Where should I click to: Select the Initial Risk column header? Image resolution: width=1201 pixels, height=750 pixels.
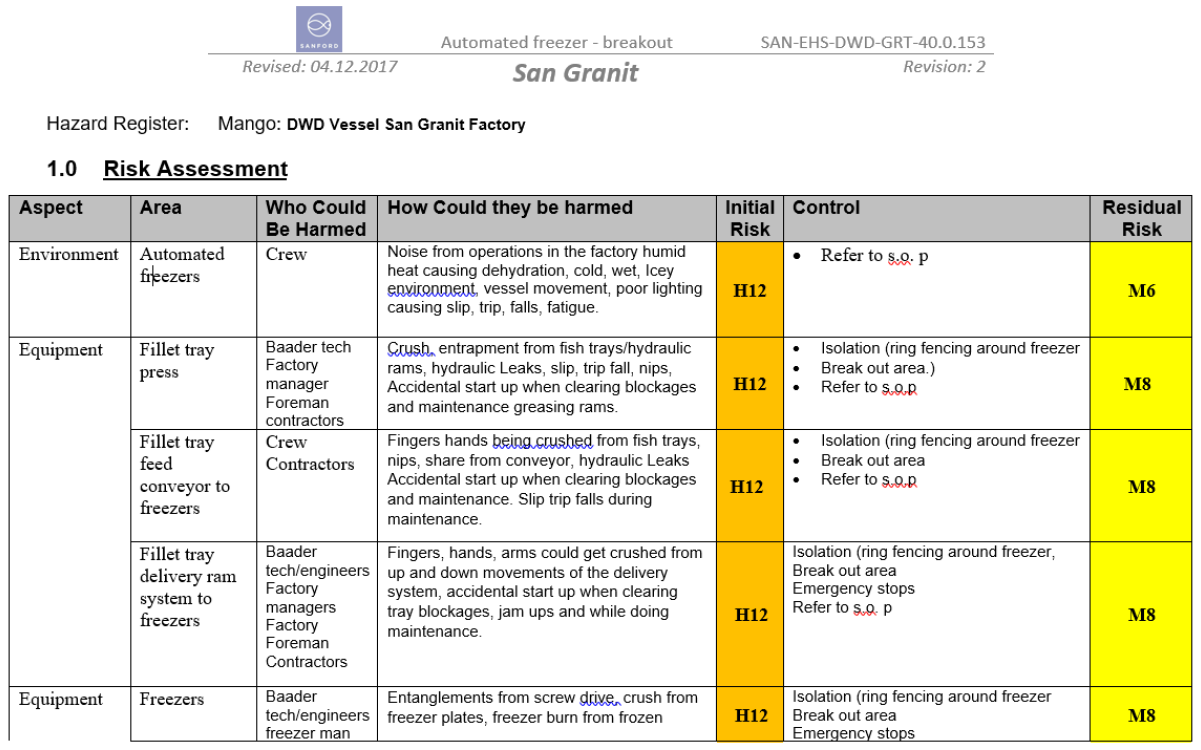[750, 218]
